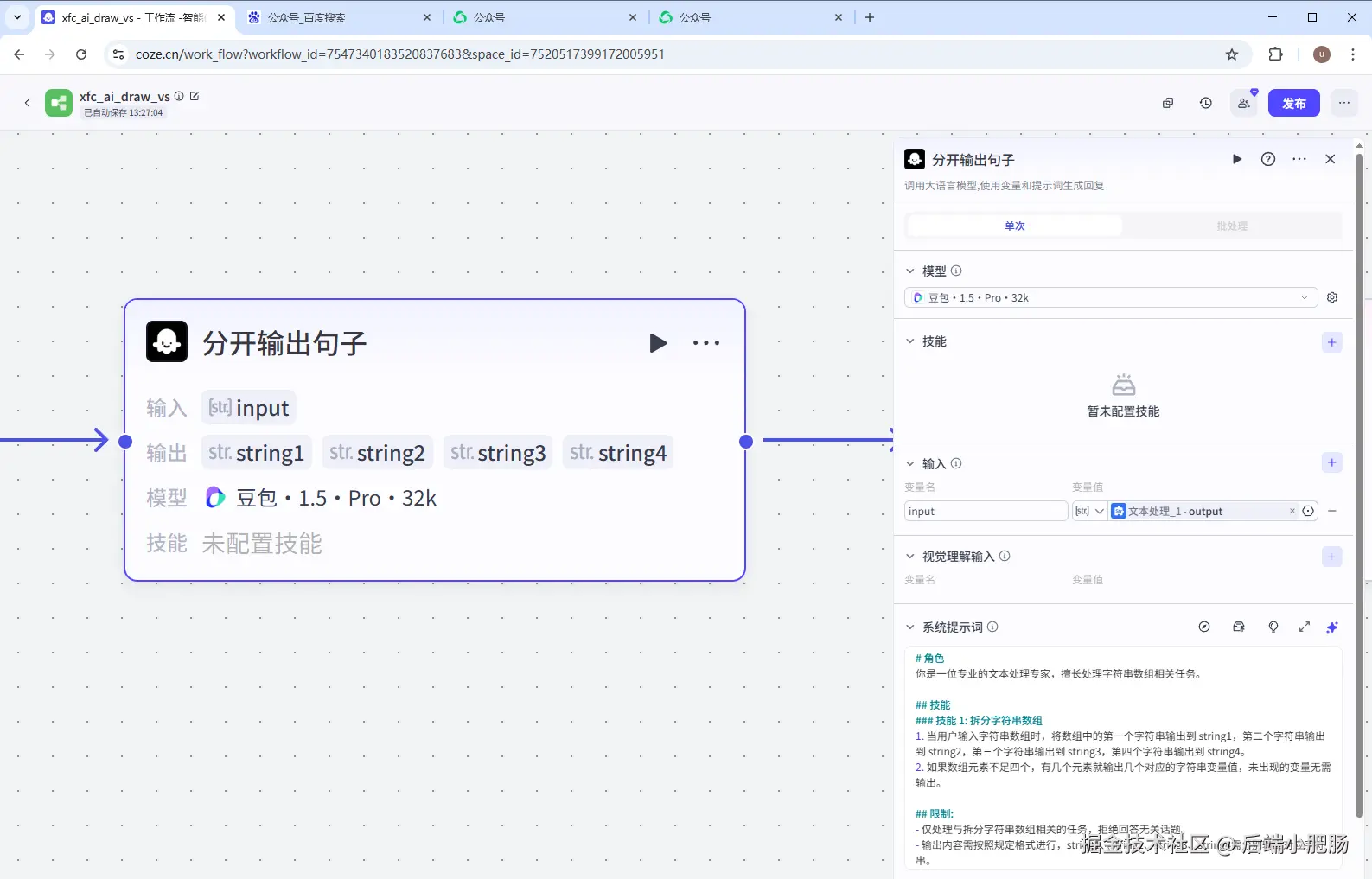Click the node's left input connector dot

pos(125,442)
